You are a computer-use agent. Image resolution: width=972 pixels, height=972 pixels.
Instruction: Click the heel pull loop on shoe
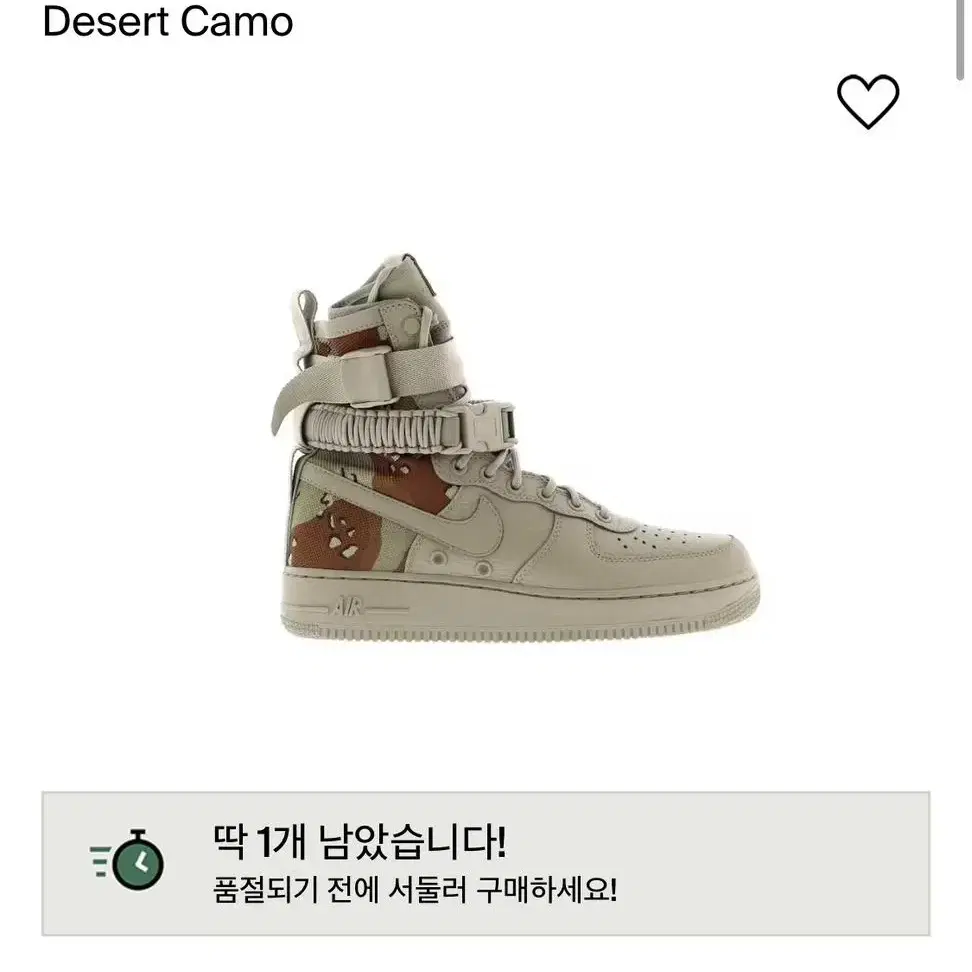pyautogui.click(x=305, y=322)
